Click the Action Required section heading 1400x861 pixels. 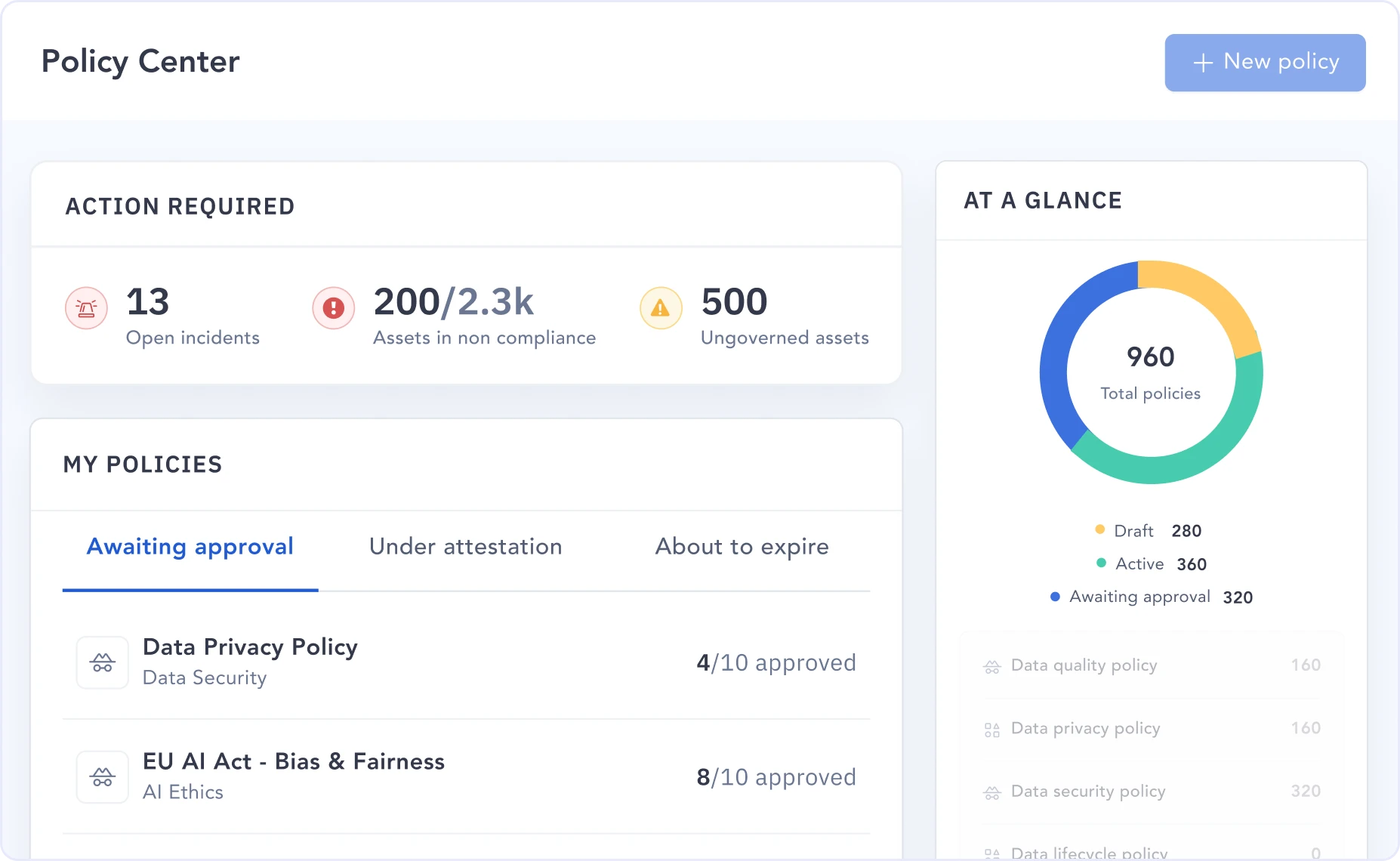(x=180, y=206)
